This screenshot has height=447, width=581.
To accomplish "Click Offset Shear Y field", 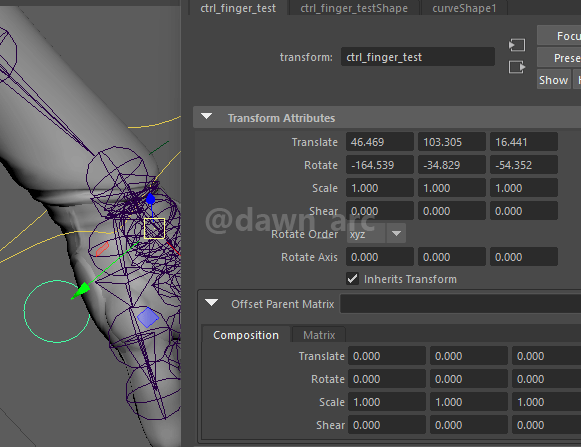I will coord(469,425).
